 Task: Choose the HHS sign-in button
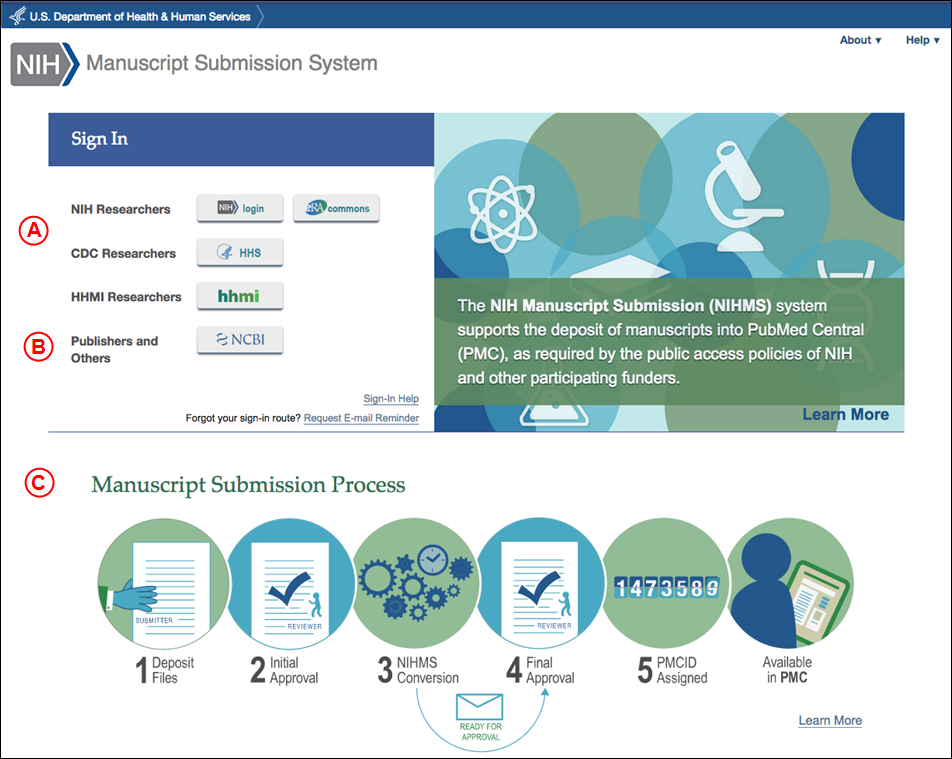pyautogui.click(x=240, y=253)
